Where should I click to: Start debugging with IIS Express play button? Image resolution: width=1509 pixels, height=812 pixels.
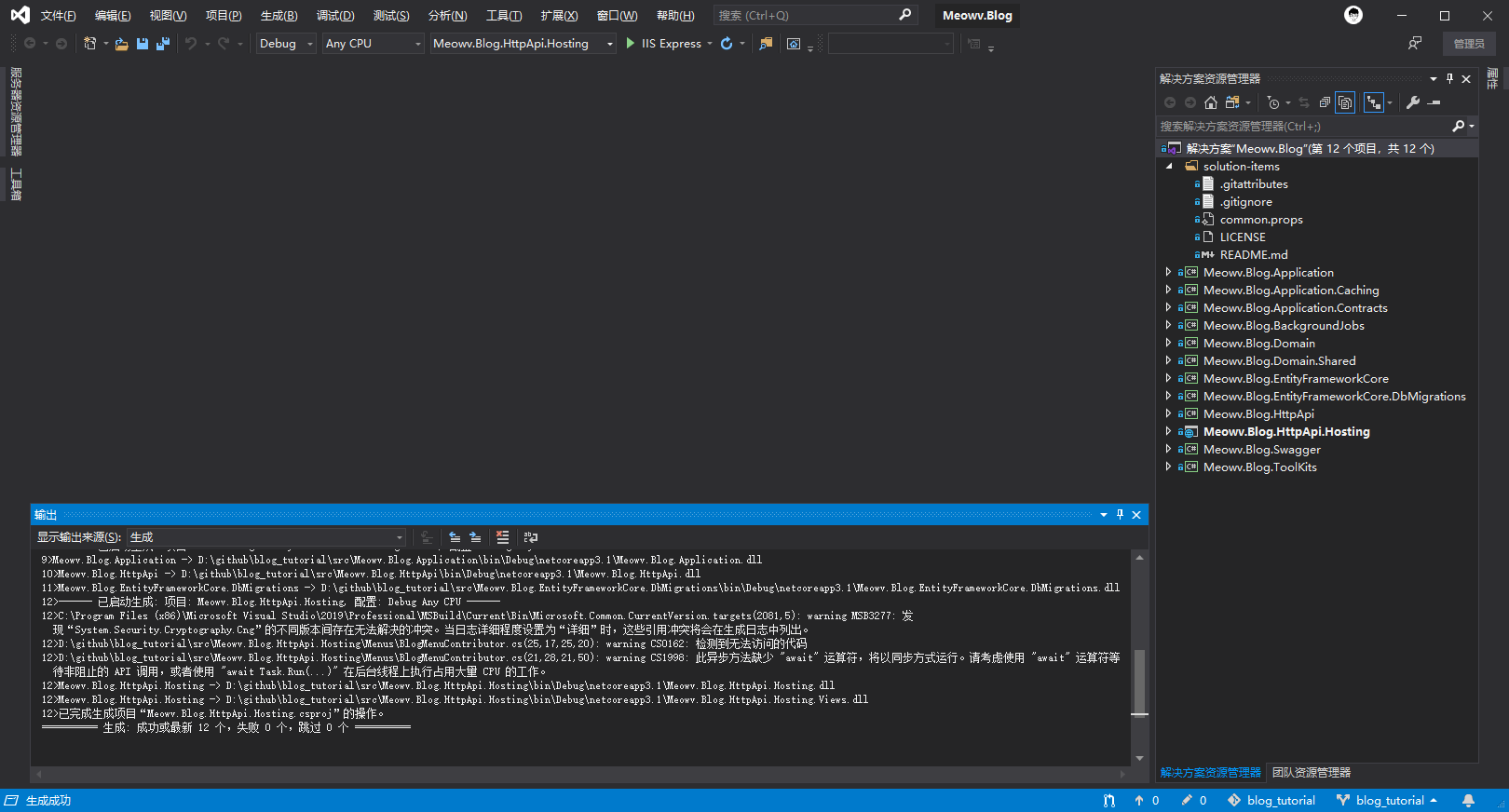pos(631,44)
